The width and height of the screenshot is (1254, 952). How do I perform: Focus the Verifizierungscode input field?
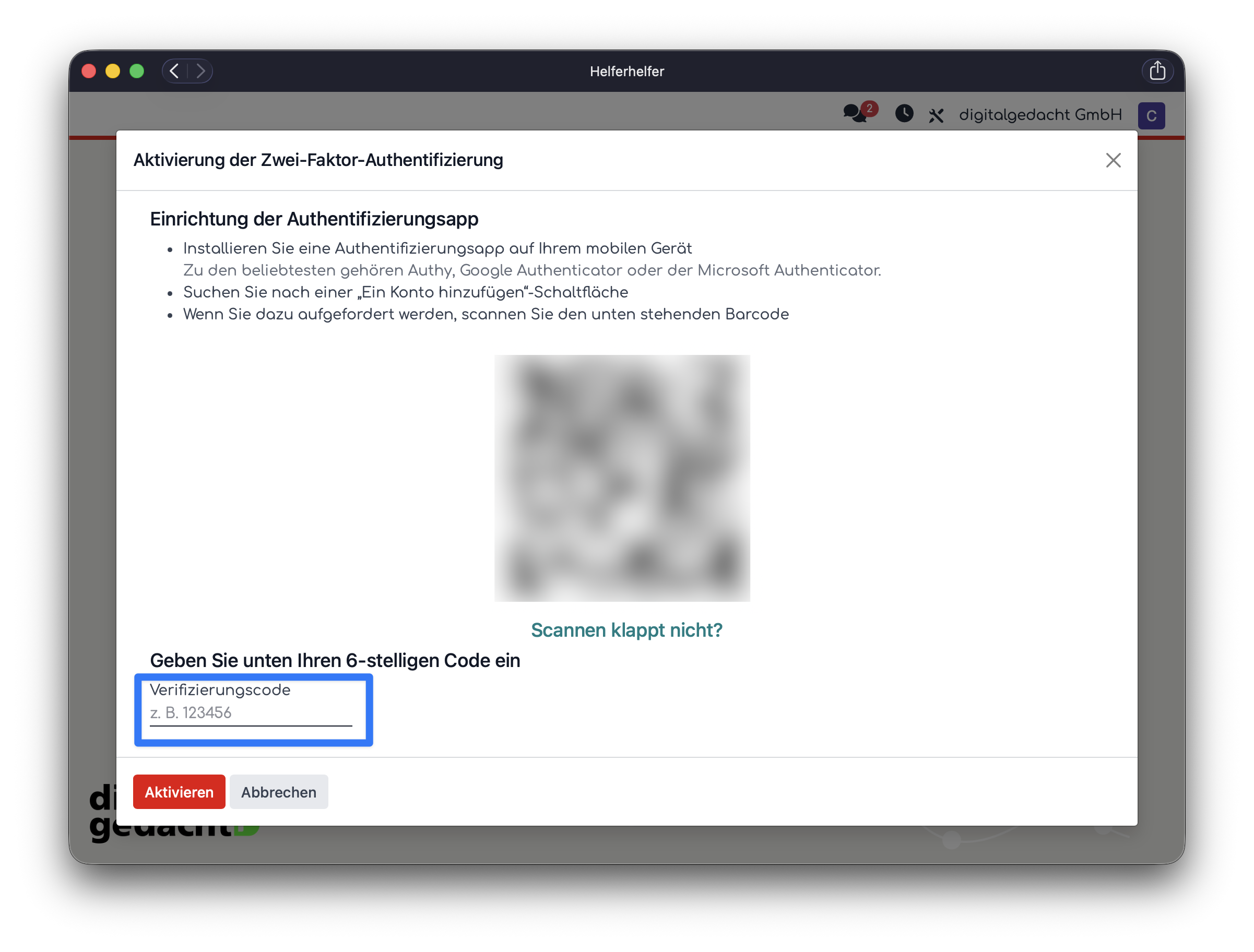click(x=251, y=713)
